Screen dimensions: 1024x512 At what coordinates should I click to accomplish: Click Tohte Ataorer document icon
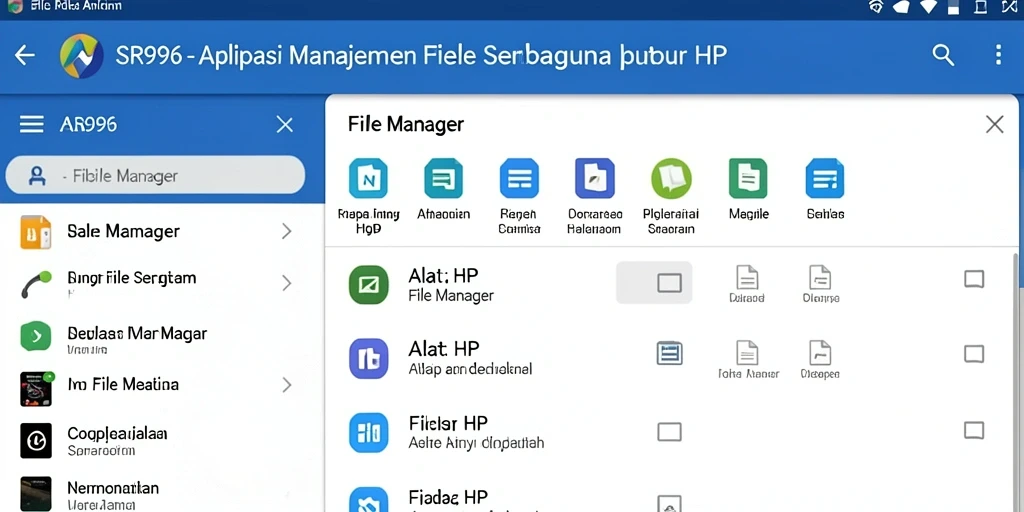[747, 353]
